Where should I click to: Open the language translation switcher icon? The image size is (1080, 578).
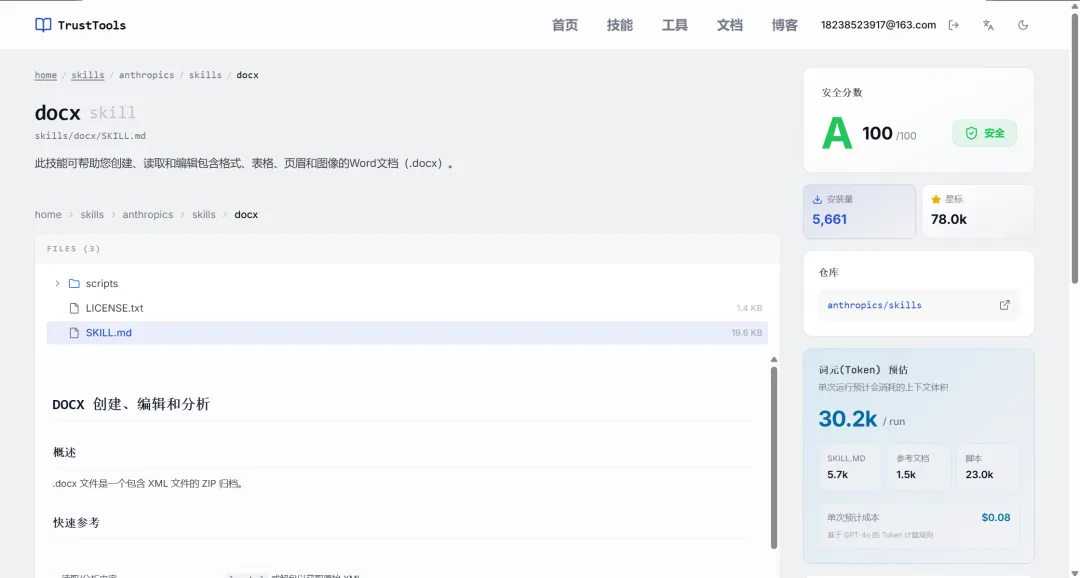coord(988,25)
